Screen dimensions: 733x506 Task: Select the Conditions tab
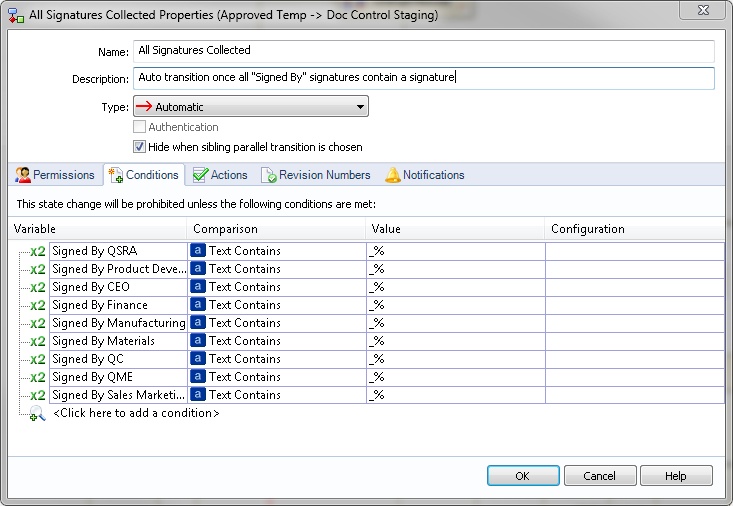(x=144, y=175)
